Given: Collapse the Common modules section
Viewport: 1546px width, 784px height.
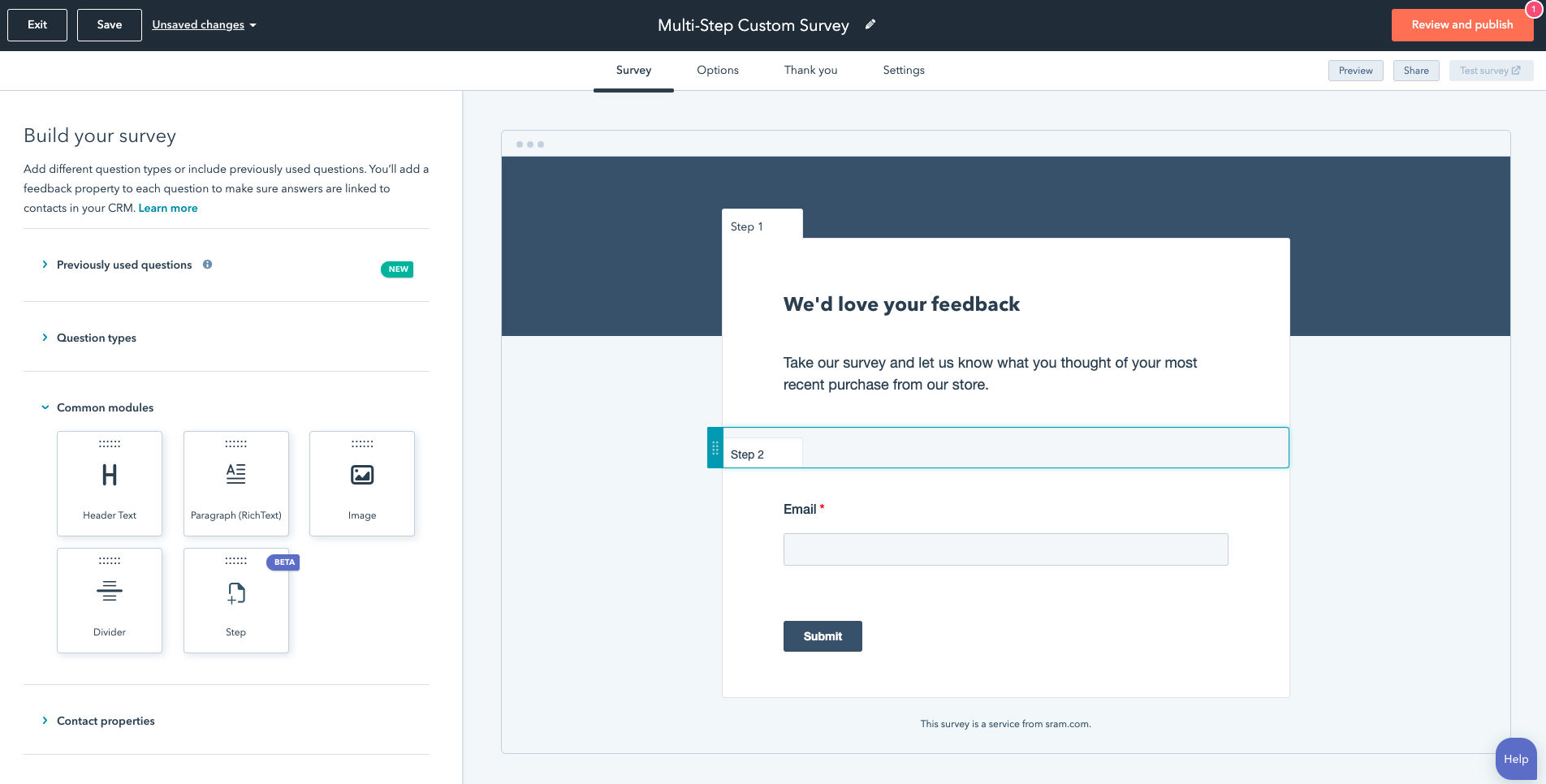Looking at the screenshot, I should point(105,407).
